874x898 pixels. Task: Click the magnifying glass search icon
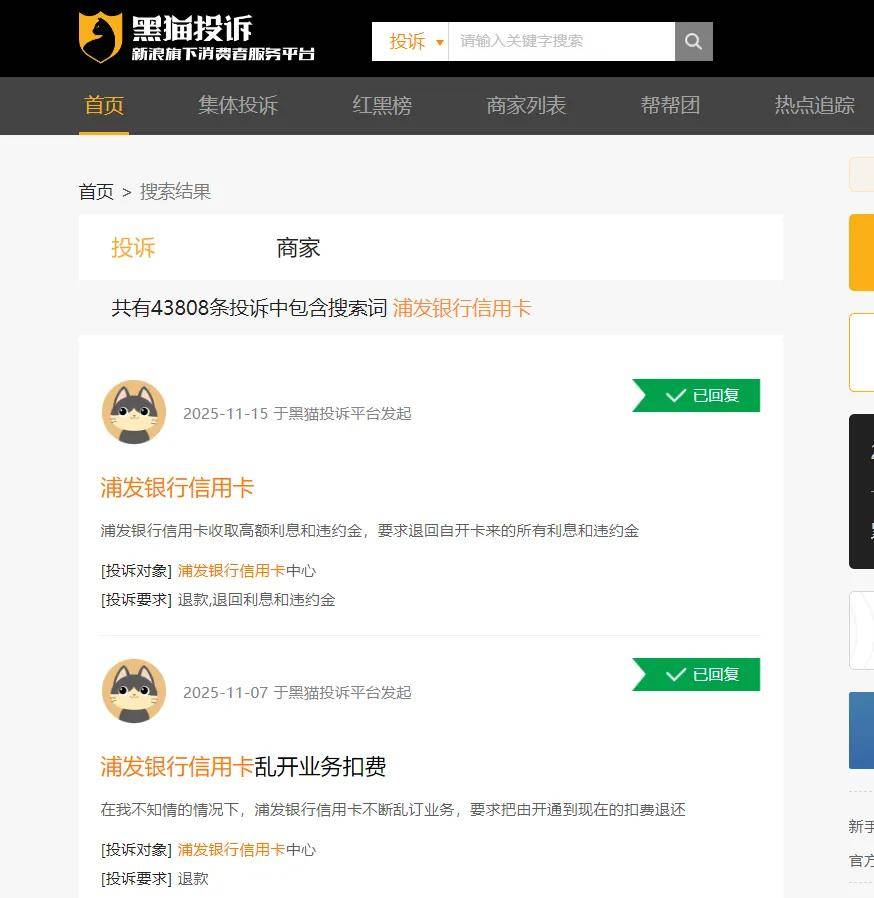(x=693, y=41)
